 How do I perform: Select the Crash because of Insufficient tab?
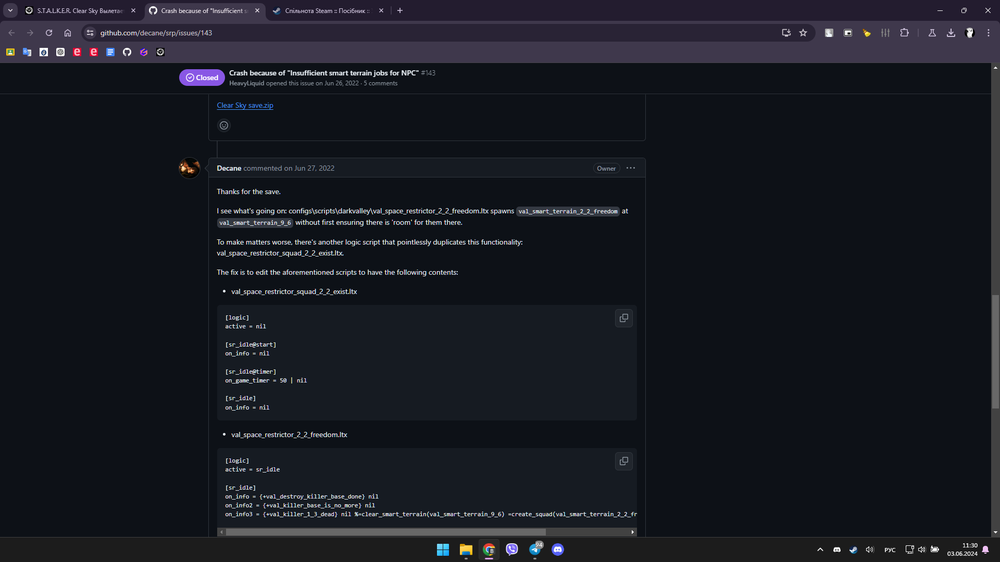(x=203, y=11)
